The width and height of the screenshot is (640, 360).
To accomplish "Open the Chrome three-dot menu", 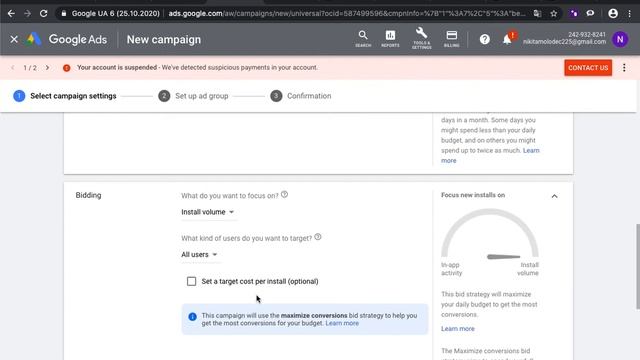I will (x=630, y=13).
